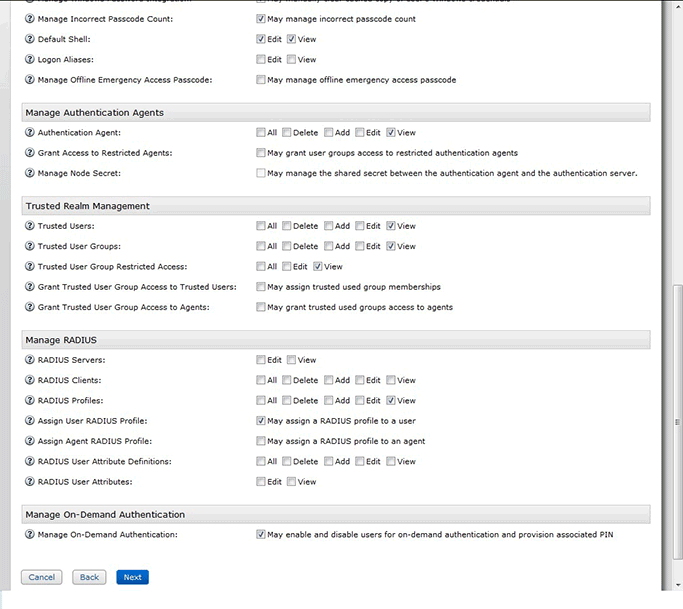Click help icon next to Trusted Users
683x609 pixels.
point(30,226)
